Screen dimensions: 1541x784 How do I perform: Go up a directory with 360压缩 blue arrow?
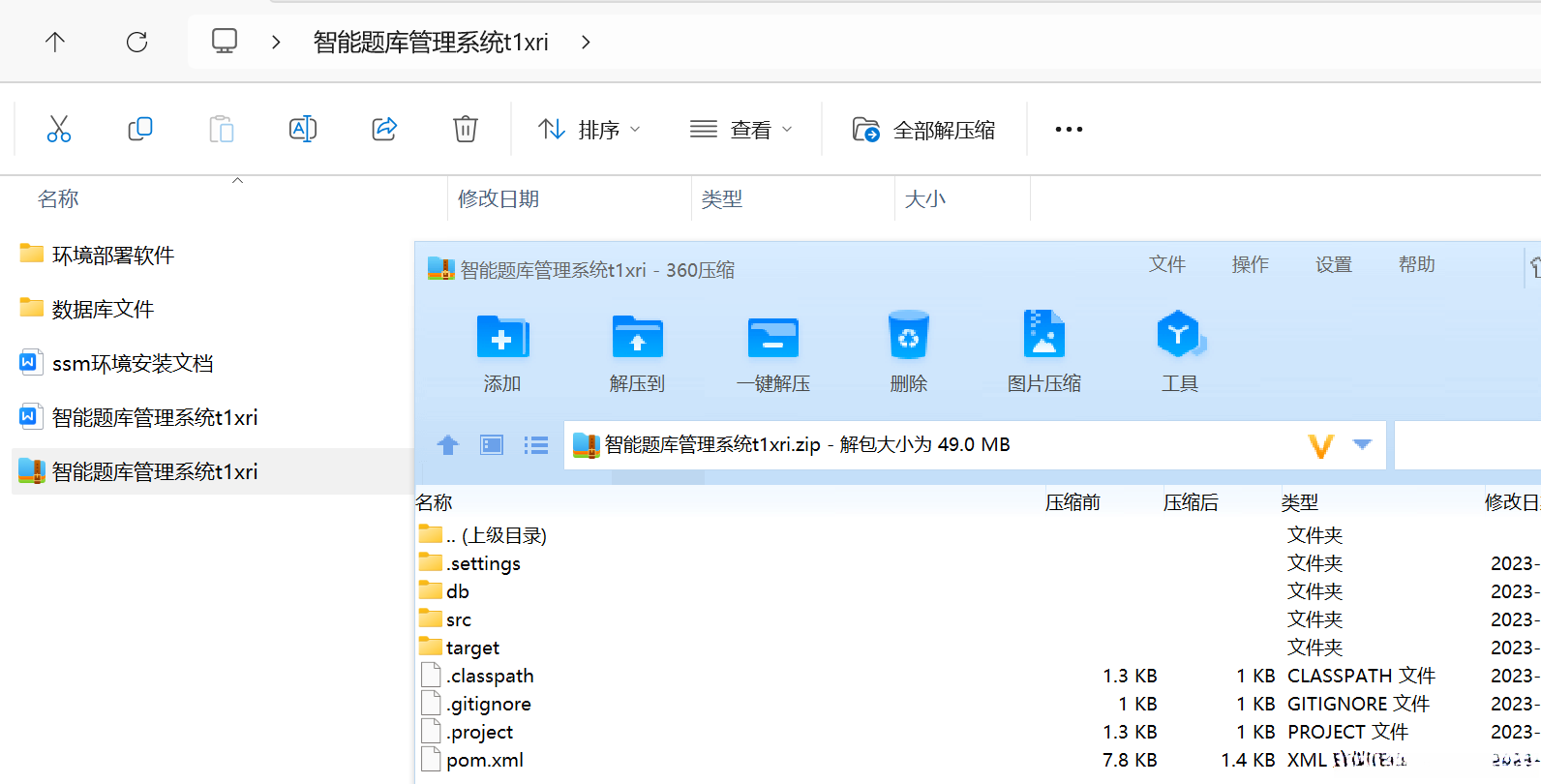(447, 444)
